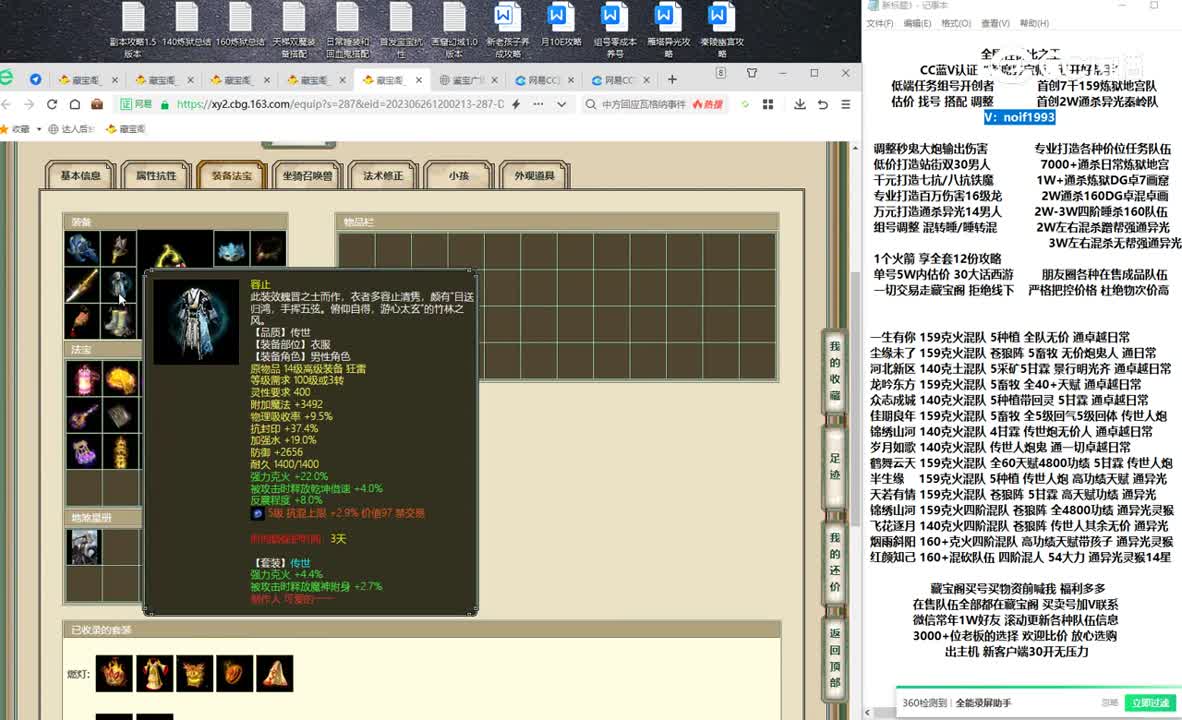Click the lightning speed-mode icon in address bar
Image resolution: width=1182 pixels, height=720 pixels.
click(516, 104)
